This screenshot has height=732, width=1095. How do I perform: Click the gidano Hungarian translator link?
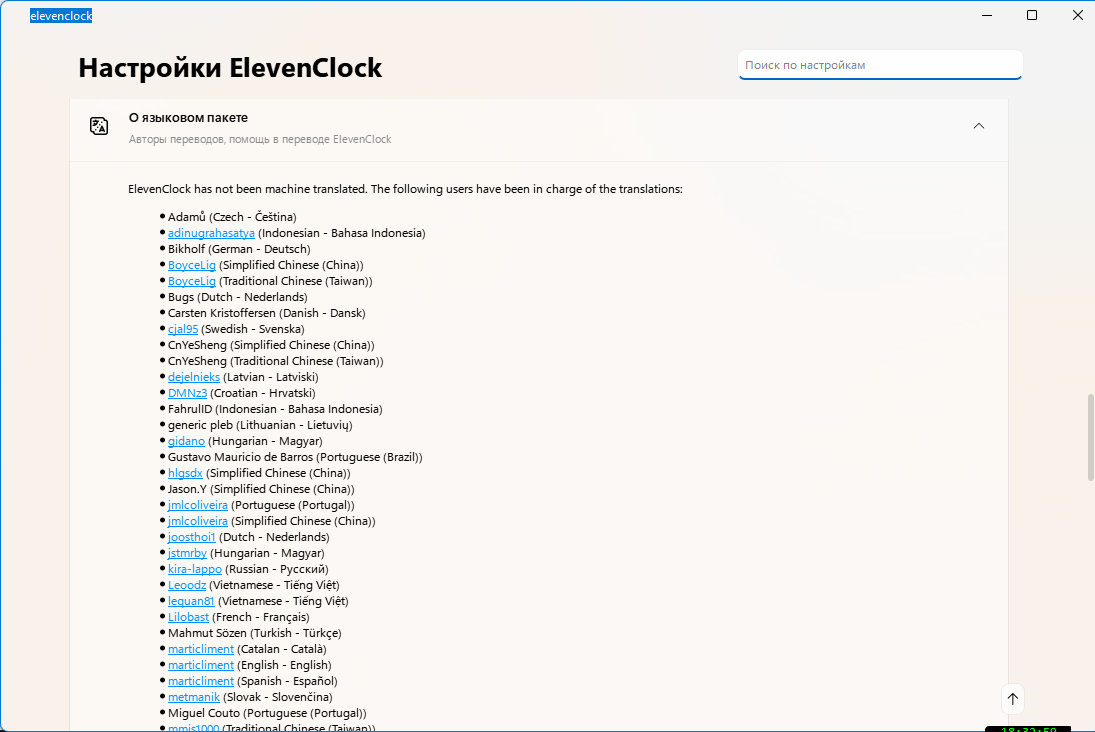click(x=186, y=441)
